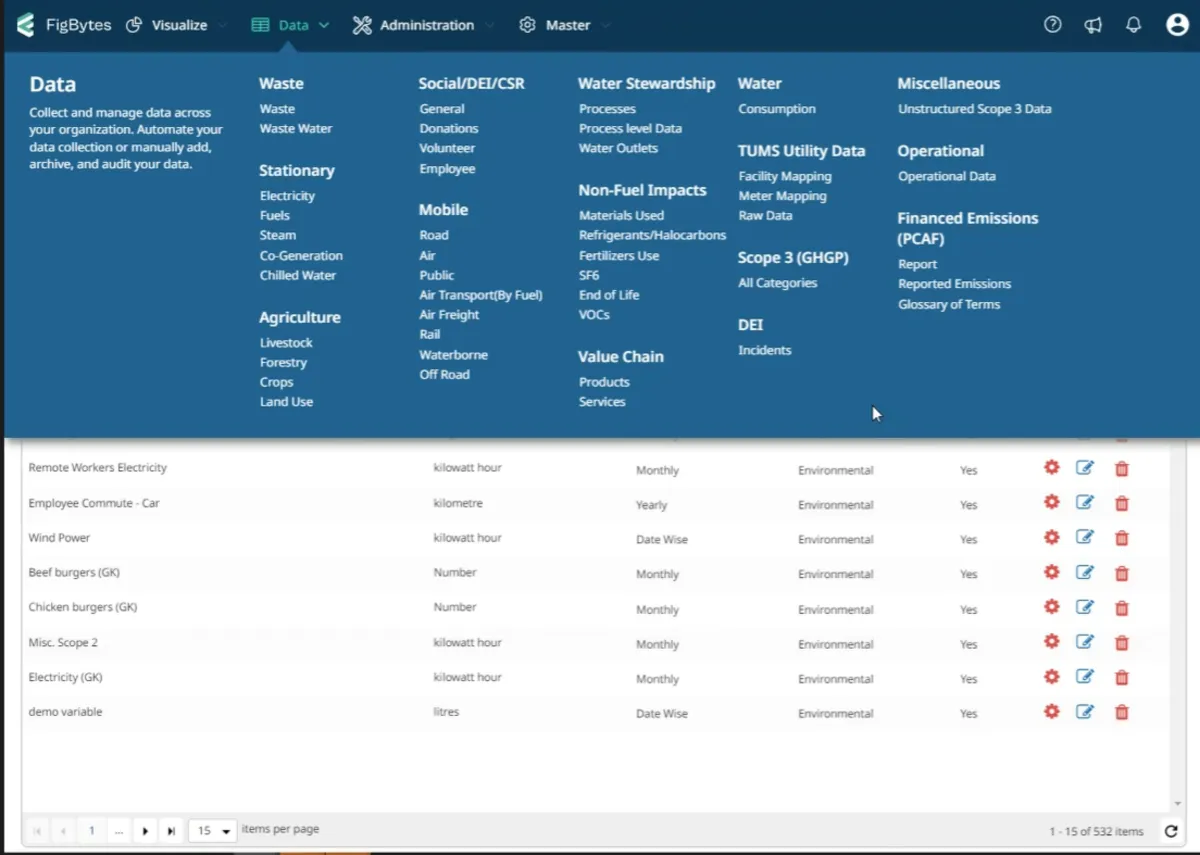Click the pager ellipsis for more pages
The height and width of the screenshot is (855, 1200).
(x=118, y=831)
